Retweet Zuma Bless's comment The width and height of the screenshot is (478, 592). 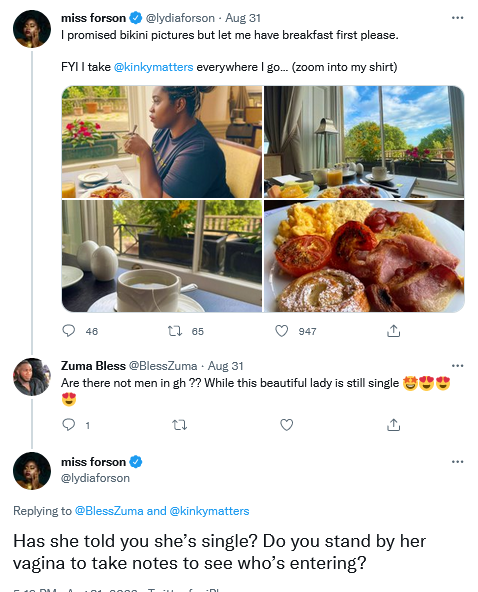pyautogui.click(x=180, y=425)
